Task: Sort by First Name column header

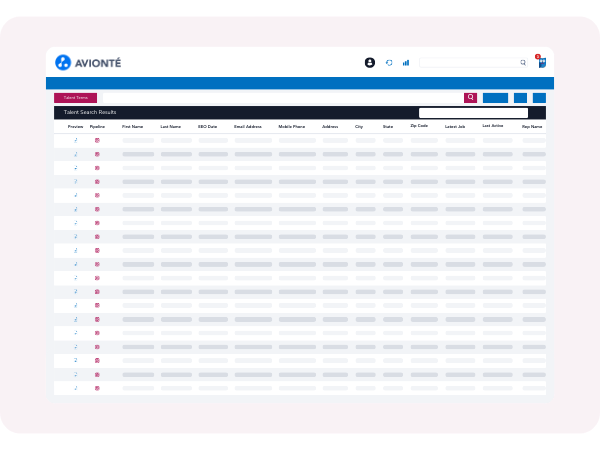Action: tap(133, 127)
